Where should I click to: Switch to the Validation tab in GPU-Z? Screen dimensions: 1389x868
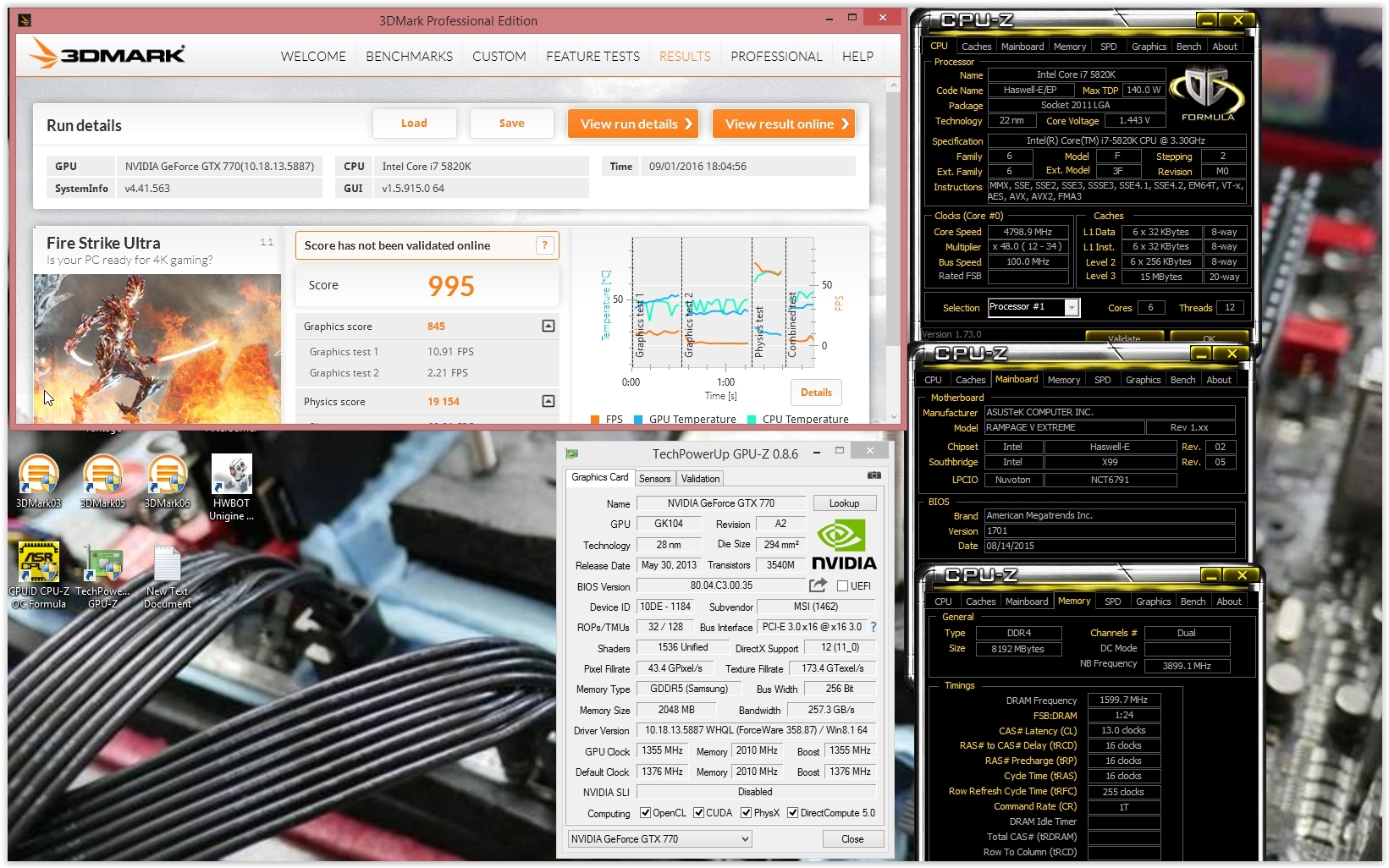700,479
